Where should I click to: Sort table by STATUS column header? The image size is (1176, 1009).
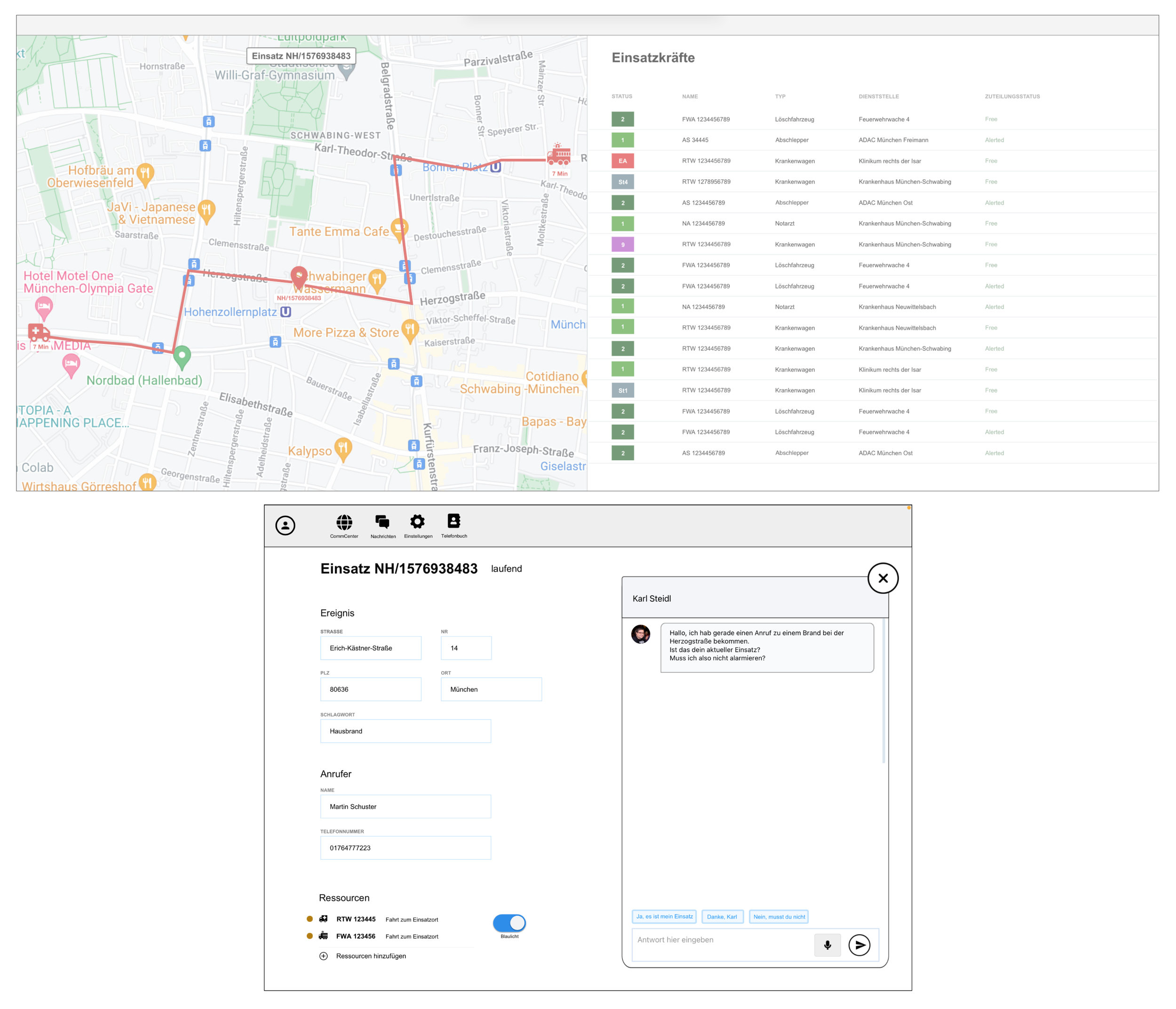[621, 96]
